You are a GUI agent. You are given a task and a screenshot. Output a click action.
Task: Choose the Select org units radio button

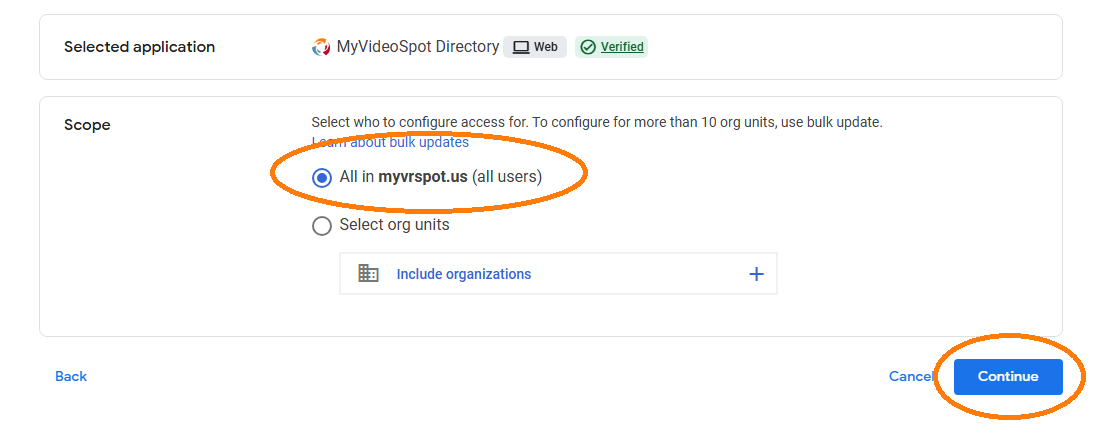pyautogui.click(x=322, y=226)
